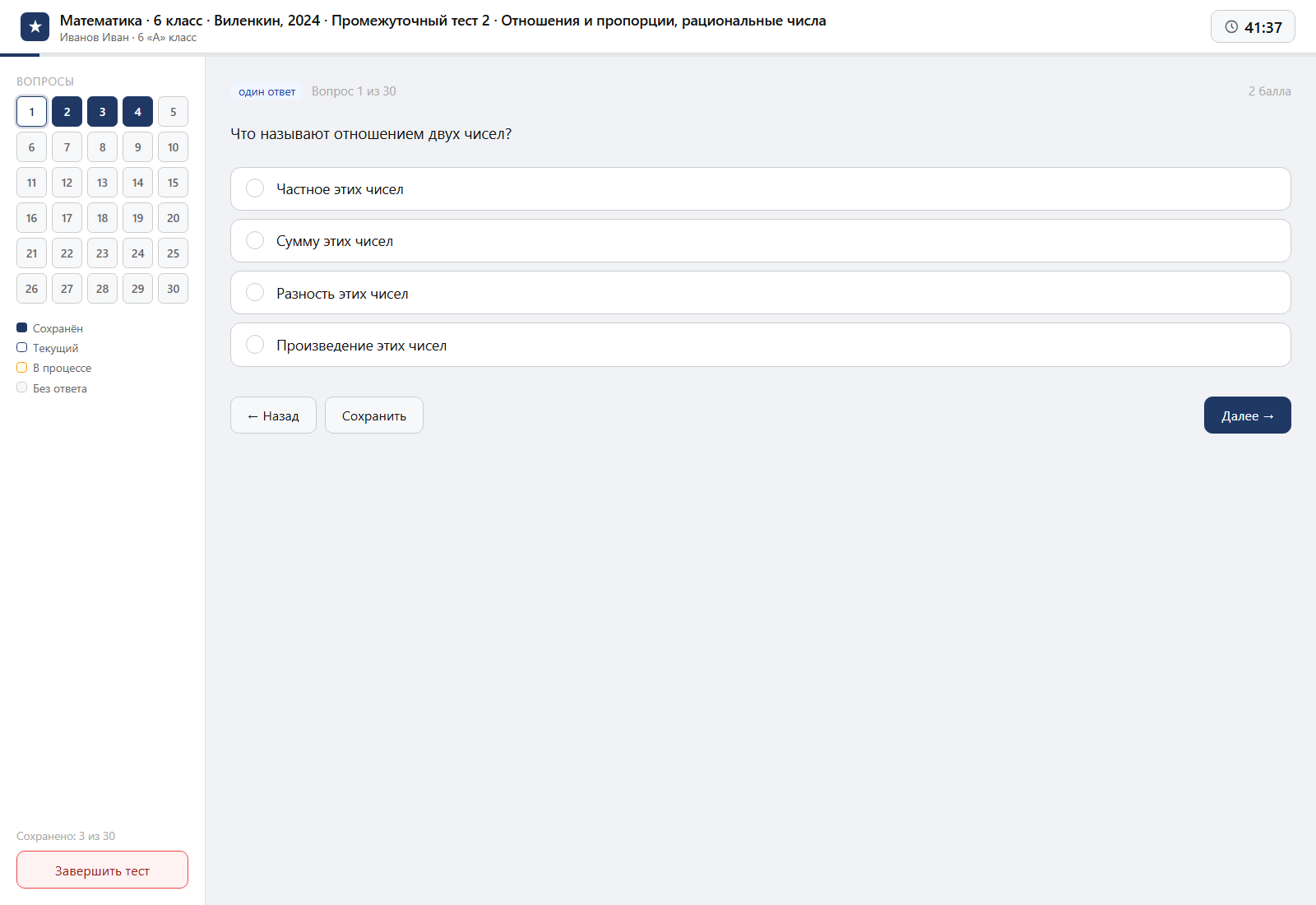Save answer with 'Сохранить' button

point(374,415)
